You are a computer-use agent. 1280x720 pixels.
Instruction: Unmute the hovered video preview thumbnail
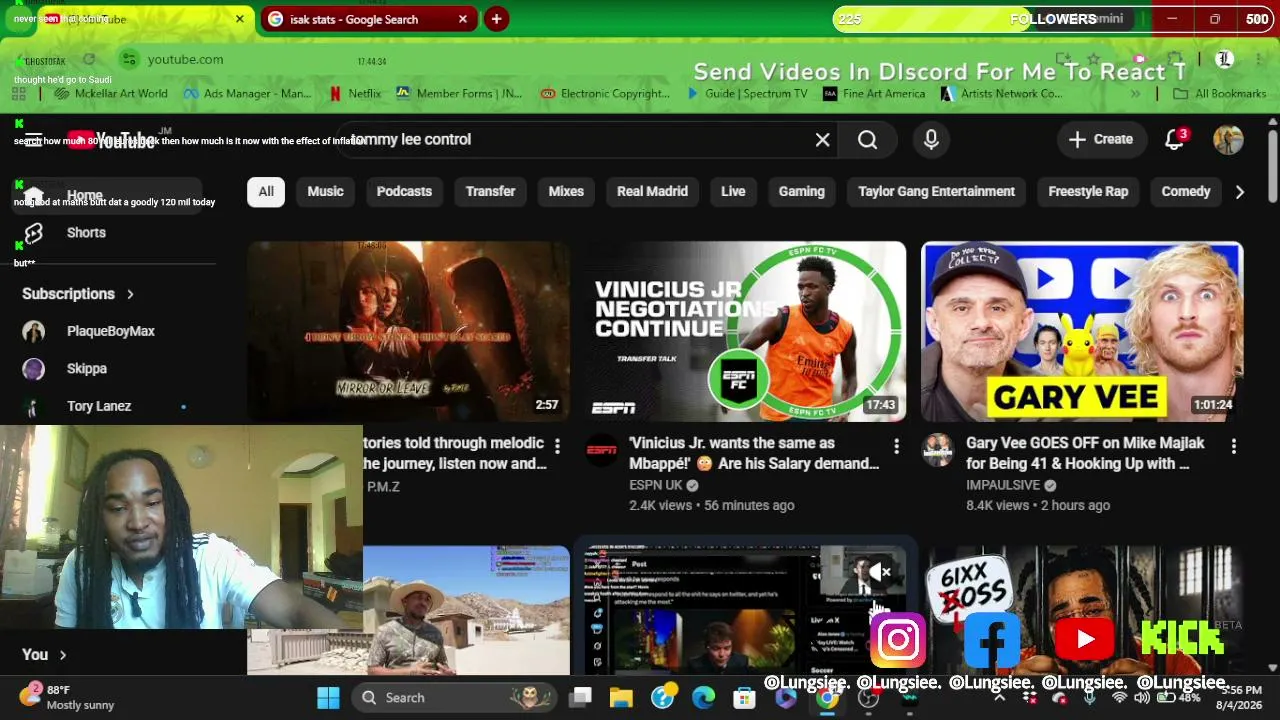[x=879, y=573]
